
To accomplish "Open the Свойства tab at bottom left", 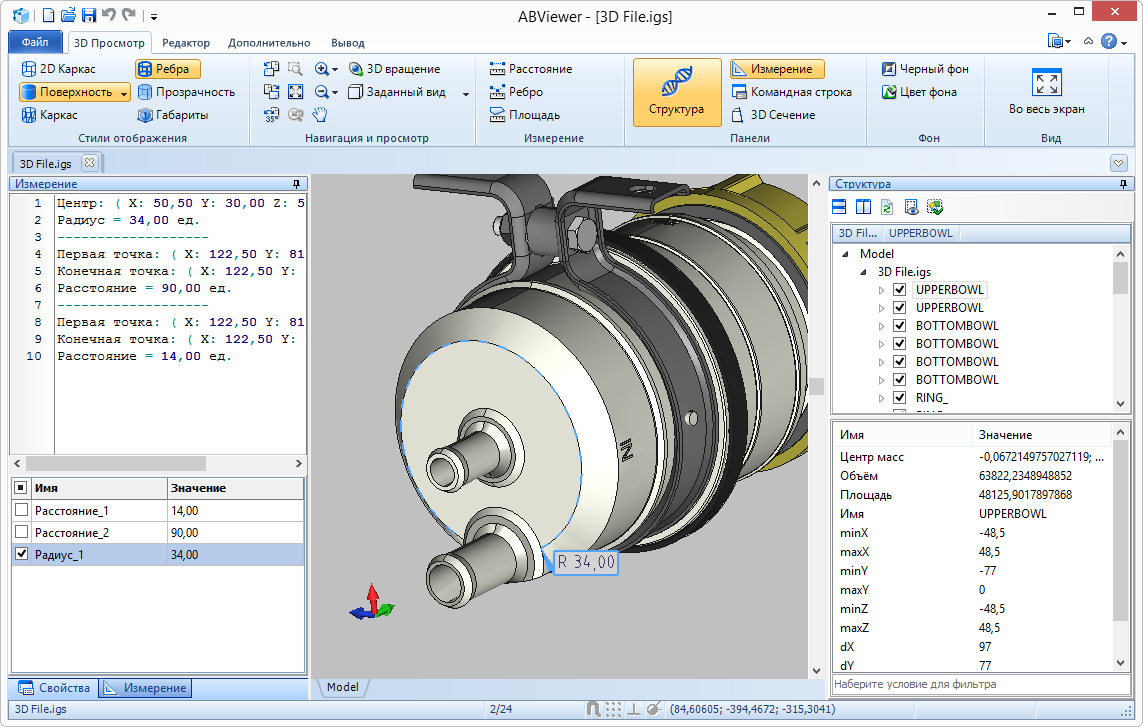I will [x=55, y=688].
